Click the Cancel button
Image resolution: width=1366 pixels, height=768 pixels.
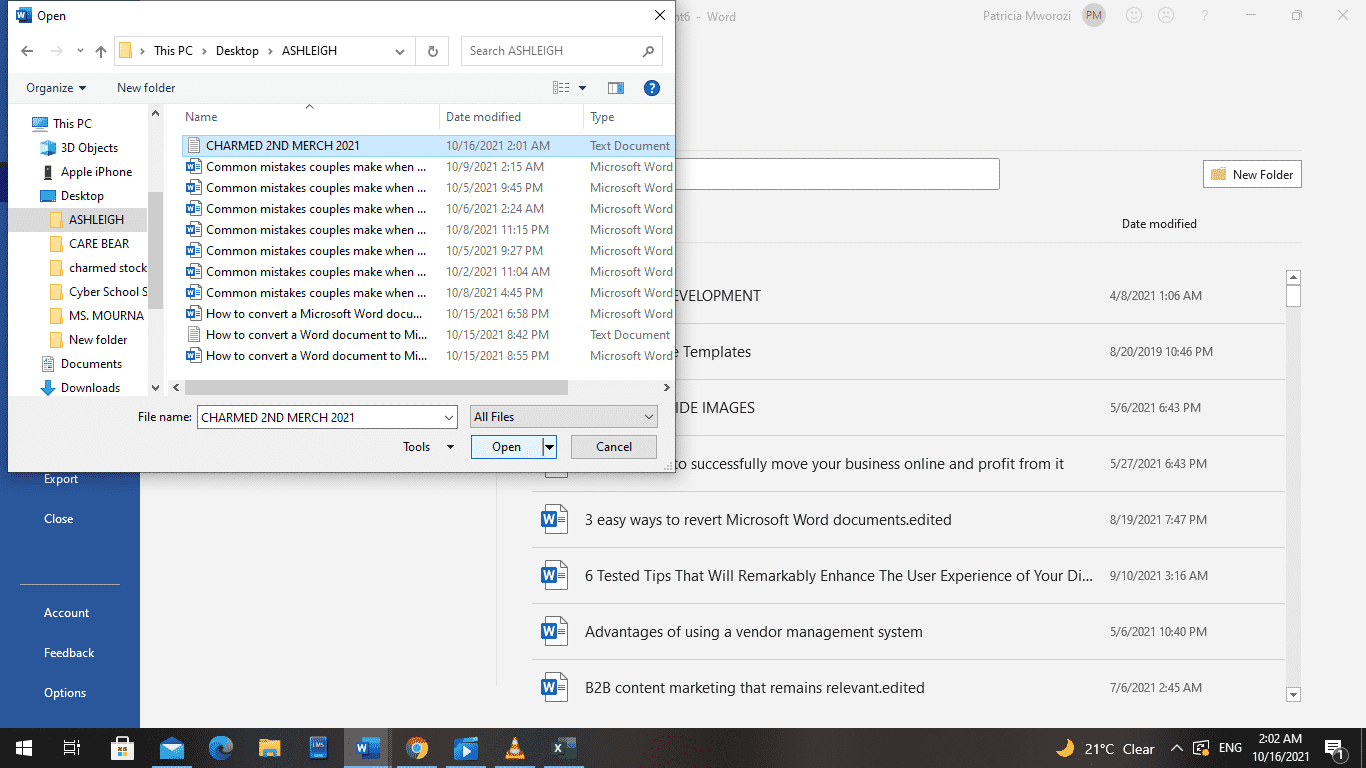coord(613,447)
